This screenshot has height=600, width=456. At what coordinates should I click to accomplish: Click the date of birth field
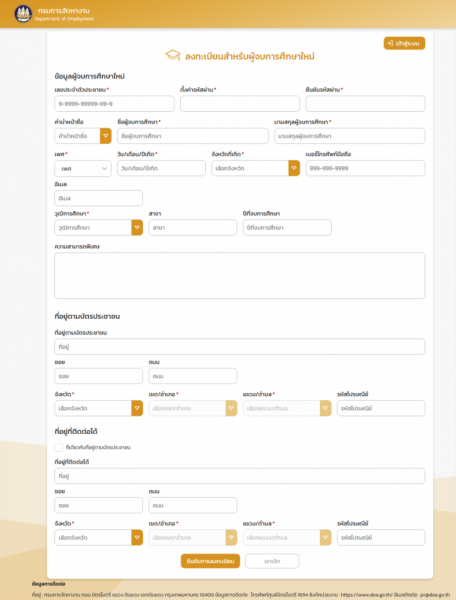click(x=161, y=168)
